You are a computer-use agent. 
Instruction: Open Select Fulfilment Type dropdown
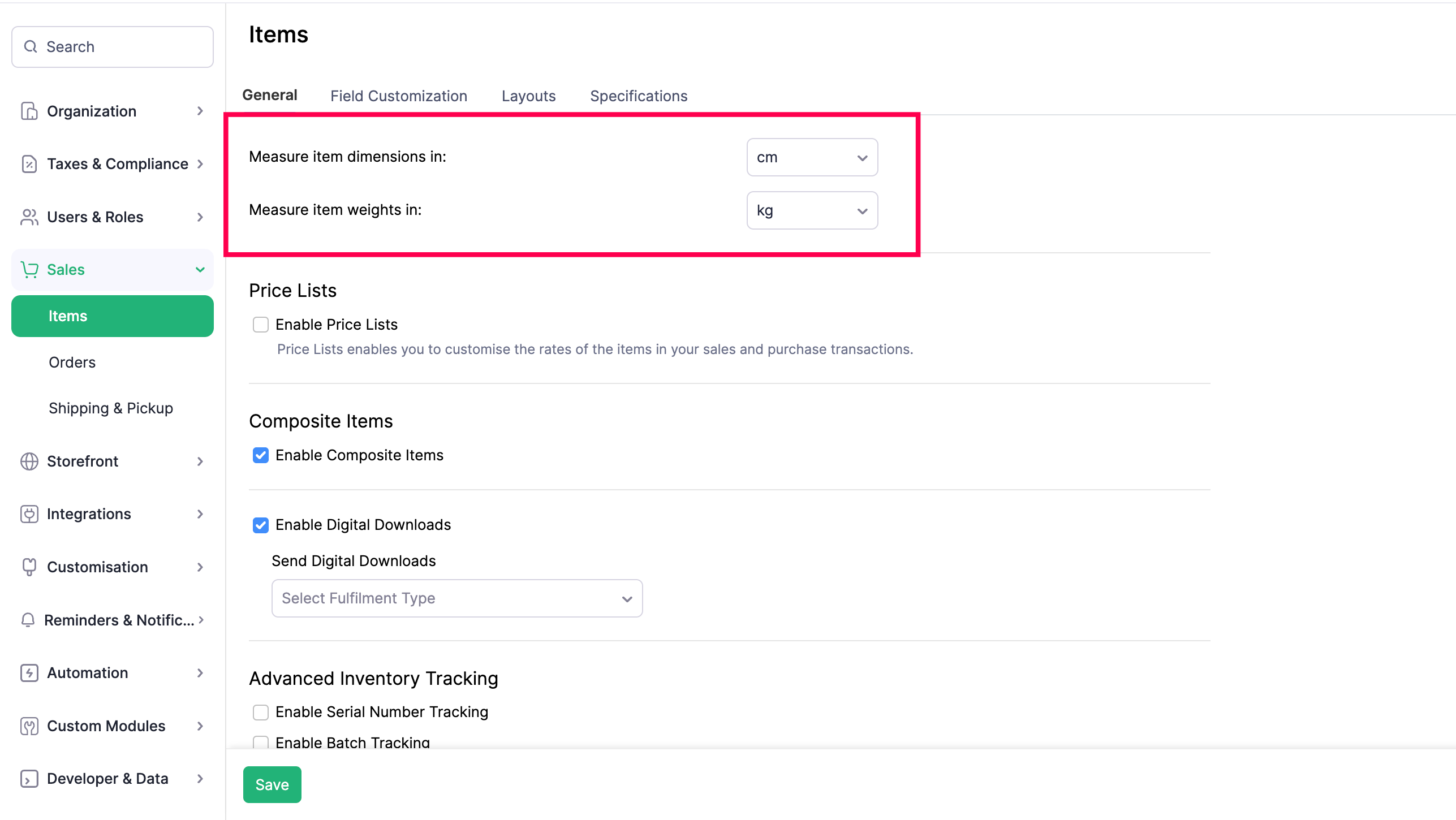[x=456, y=598]
